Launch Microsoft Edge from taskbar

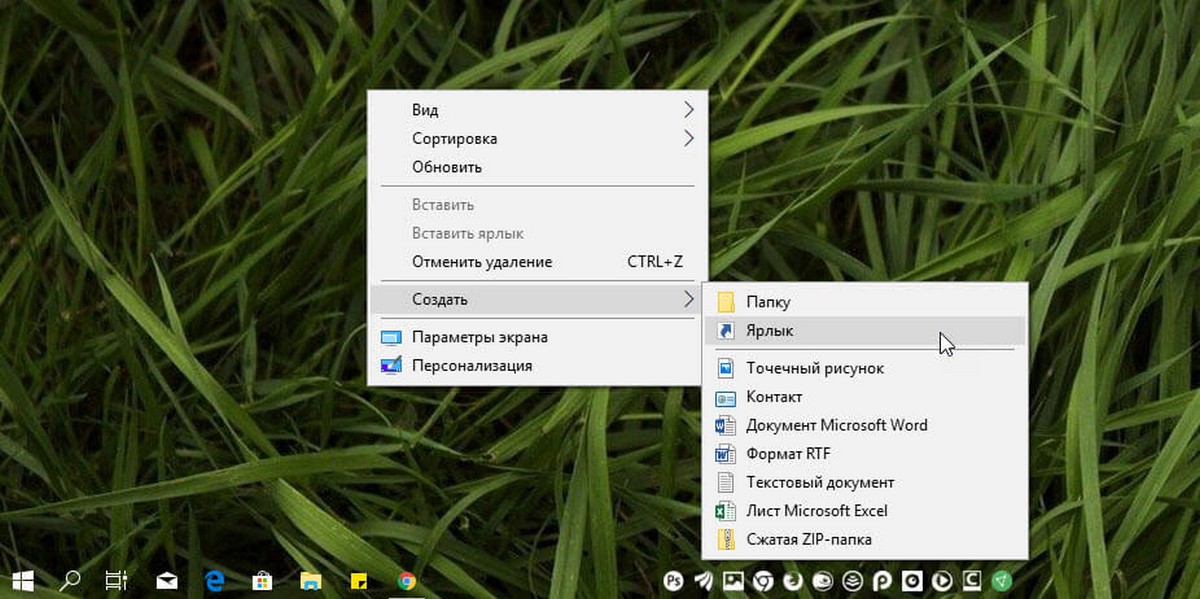pos(214,579)
